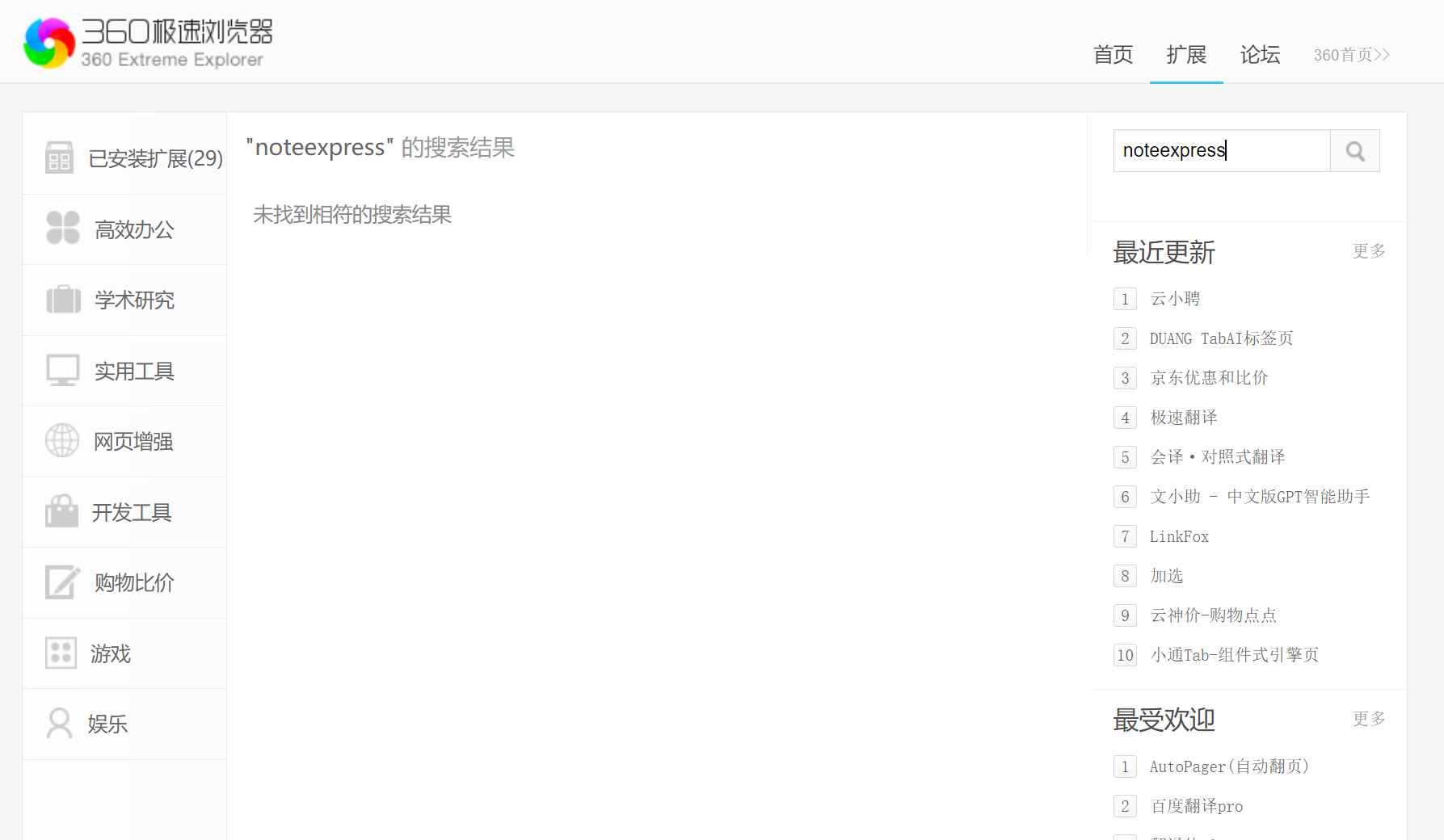Select the 开发工具 category
This screenshot has width=1444, height=840.
click(x=124, y=512)
